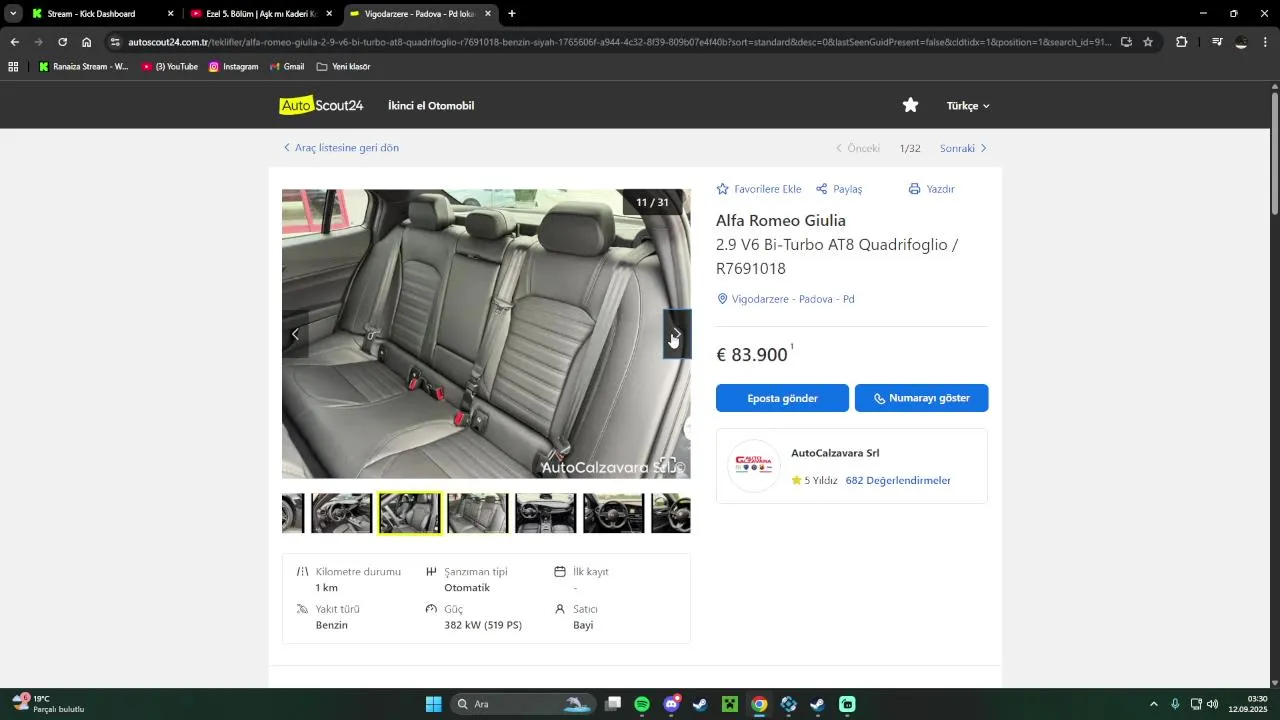The image size is (1280, 720).
Task: Open Minecraft creeper icon in taskbar
Action: pyautogui.click(x=730, y=704)
